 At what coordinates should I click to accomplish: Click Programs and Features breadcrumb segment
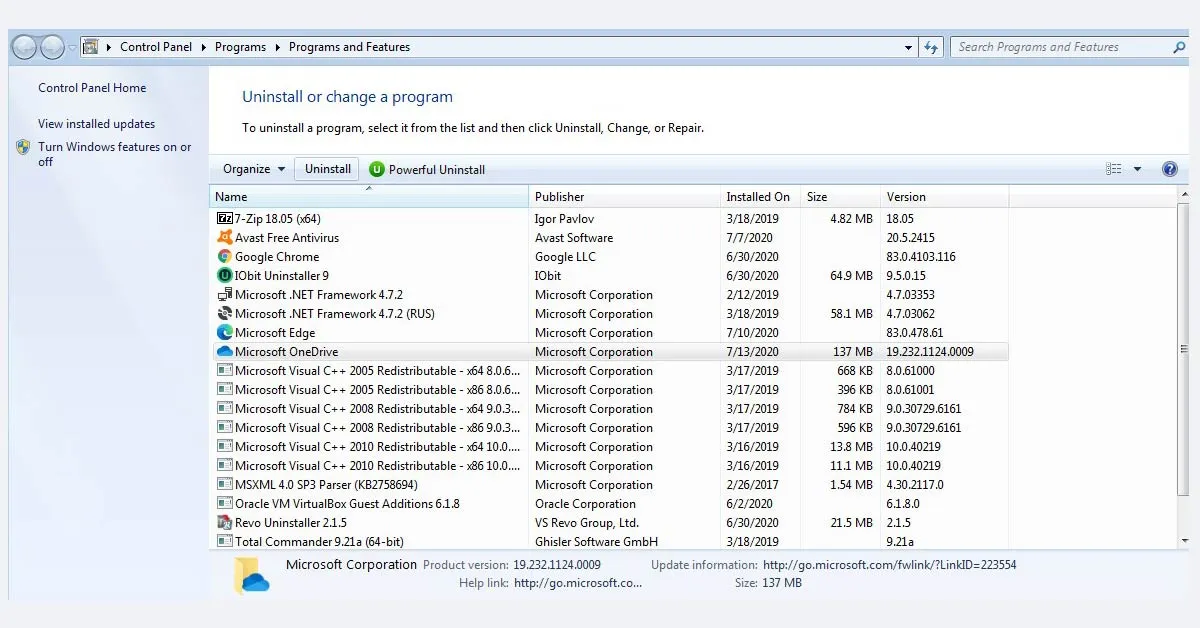pyautogui.click(x=349, y=47)
